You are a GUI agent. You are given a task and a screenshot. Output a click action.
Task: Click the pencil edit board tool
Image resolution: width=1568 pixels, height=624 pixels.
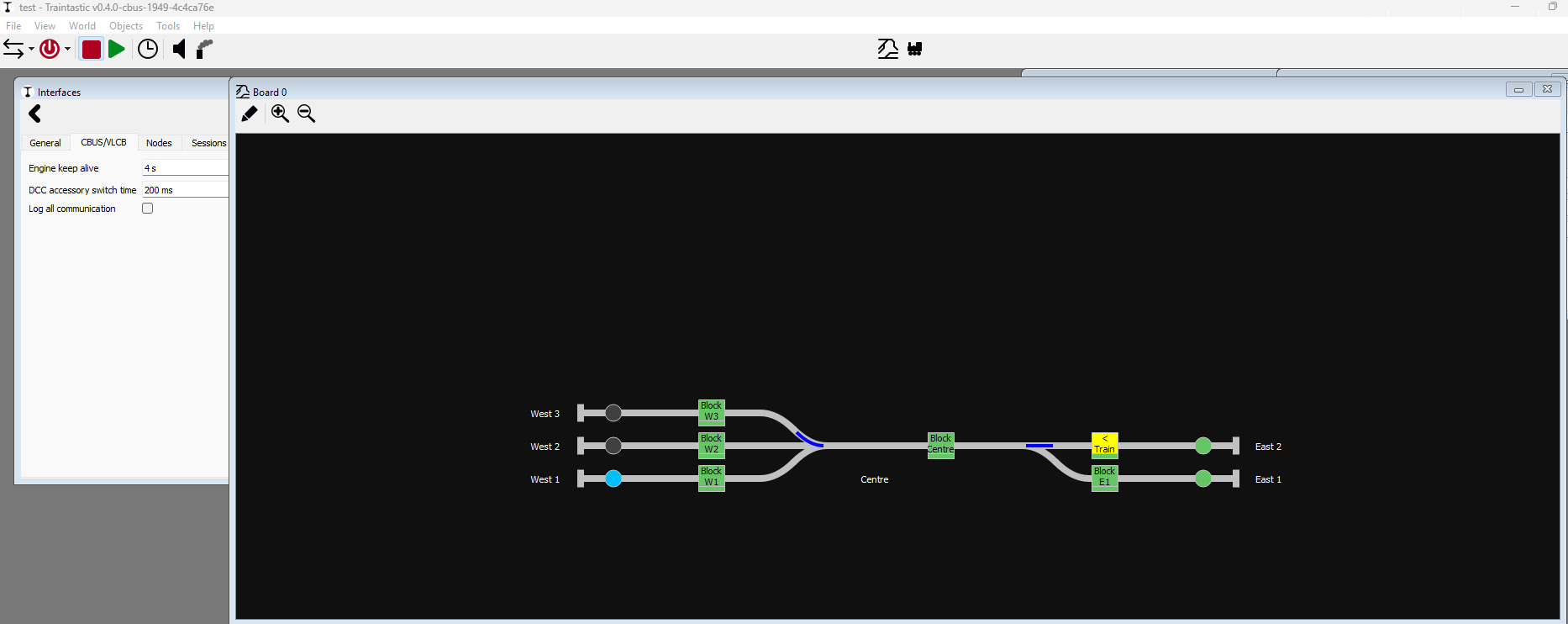pos(250,114)
